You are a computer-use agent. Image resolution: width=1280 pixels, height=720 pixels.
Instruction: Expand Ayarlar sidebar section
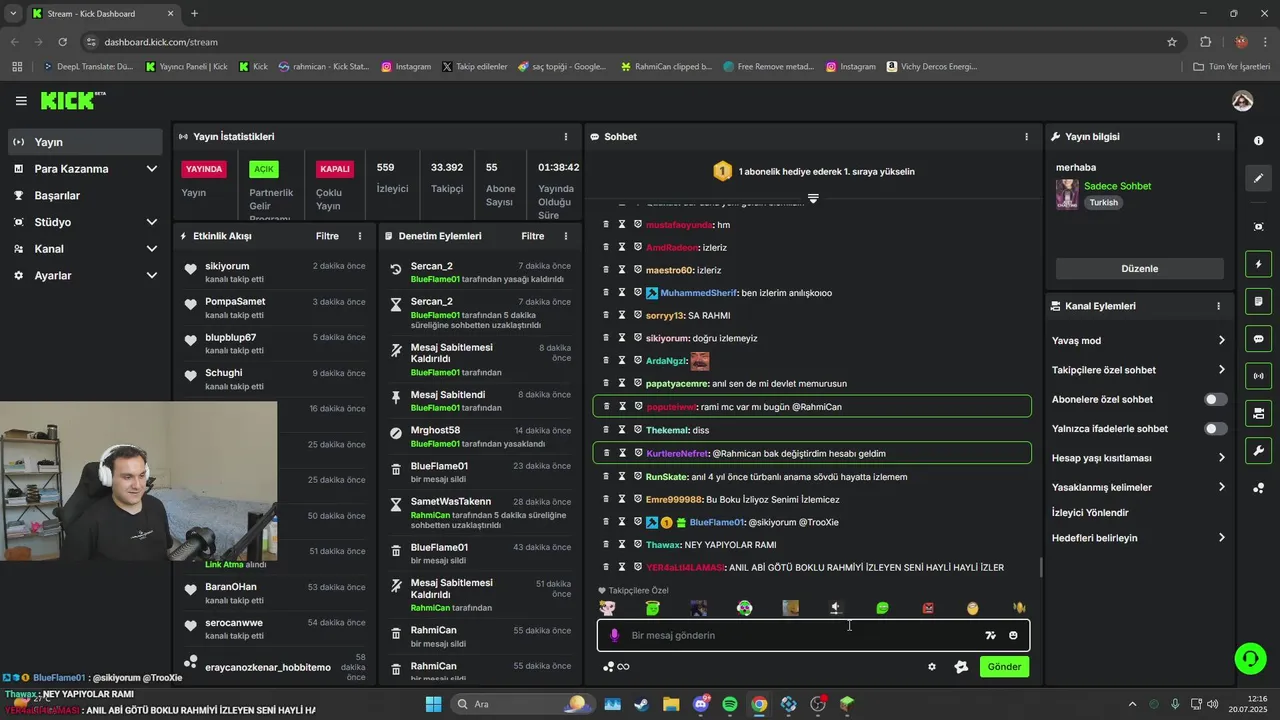(85, 275)
